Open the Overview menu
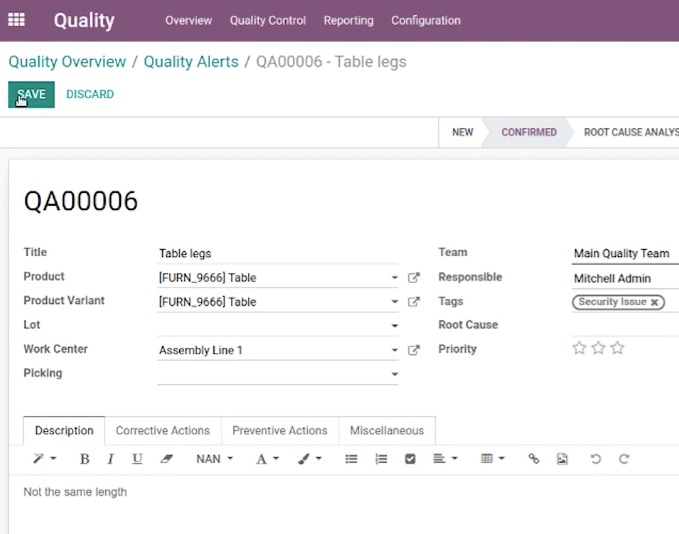The height and width of the screenshot is (534, 679). tap(188, 20)
